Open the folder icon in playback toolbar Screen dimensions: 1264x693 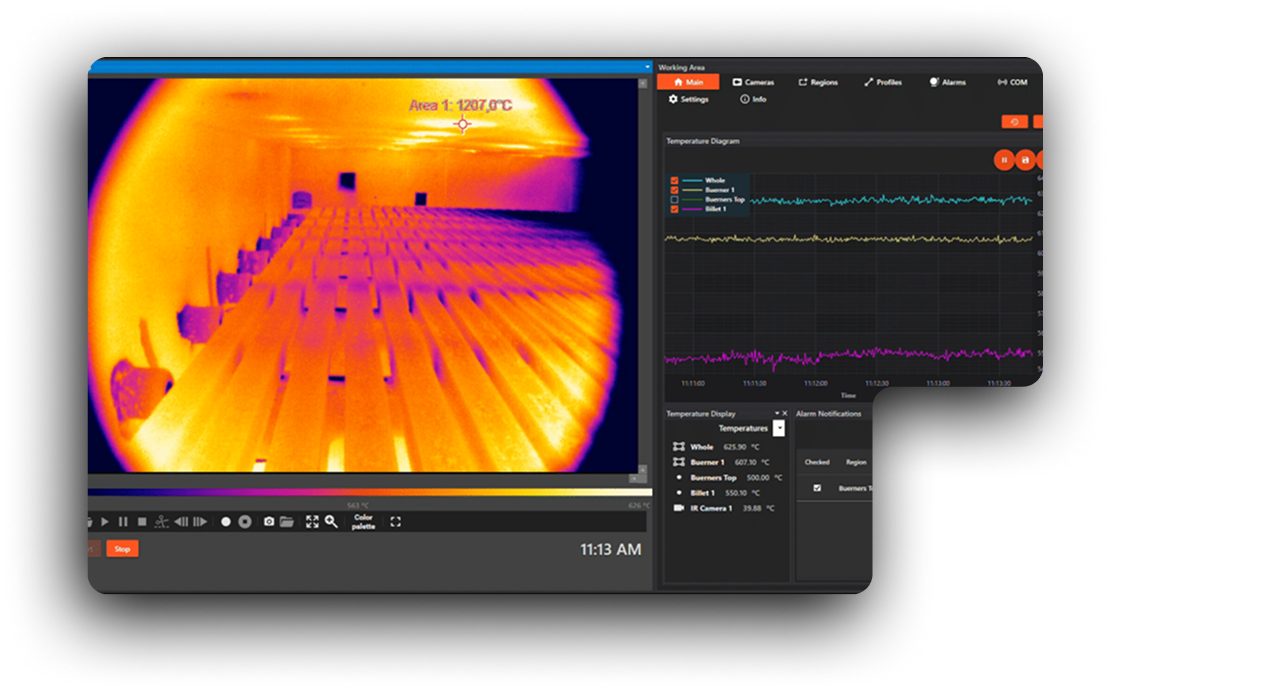(x=286, y=521)
